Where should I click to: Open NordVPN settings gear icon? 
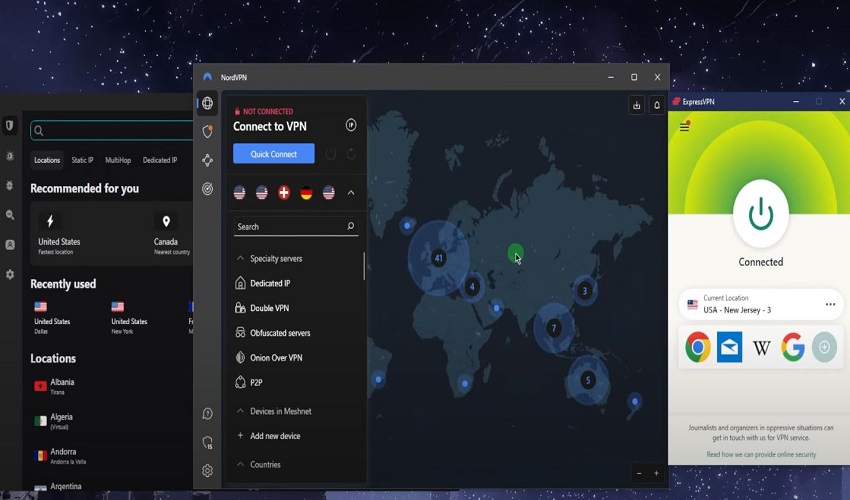point(207,471)
